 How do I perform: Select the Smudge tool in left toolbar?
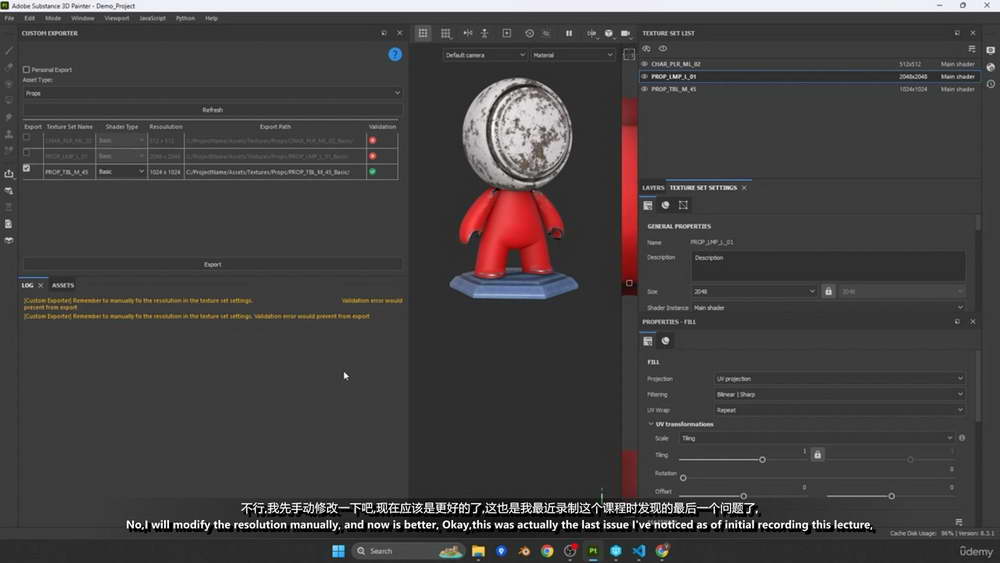click(9, 117)
